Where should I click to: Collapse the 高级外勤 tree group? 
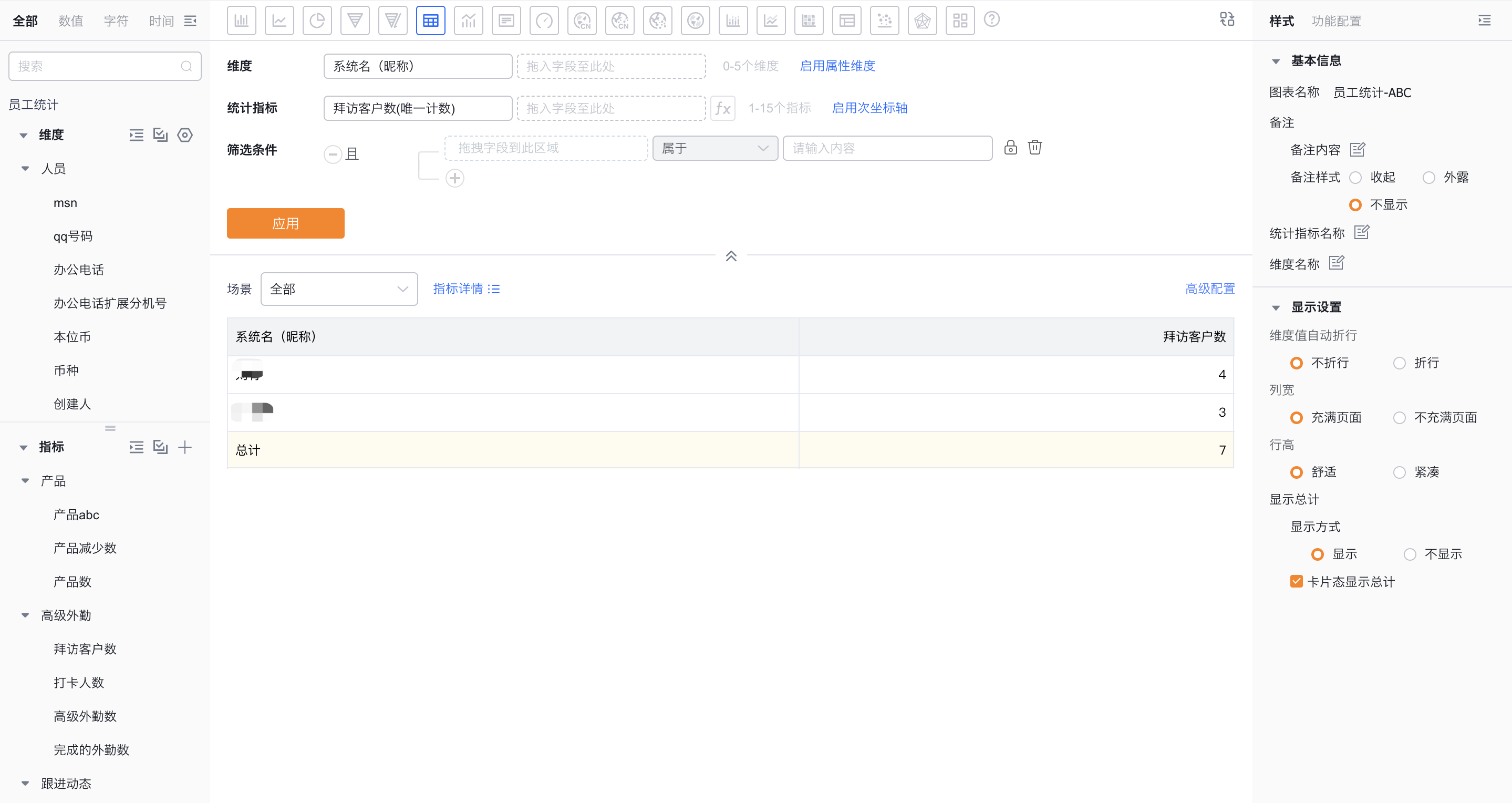pos(25,616)
